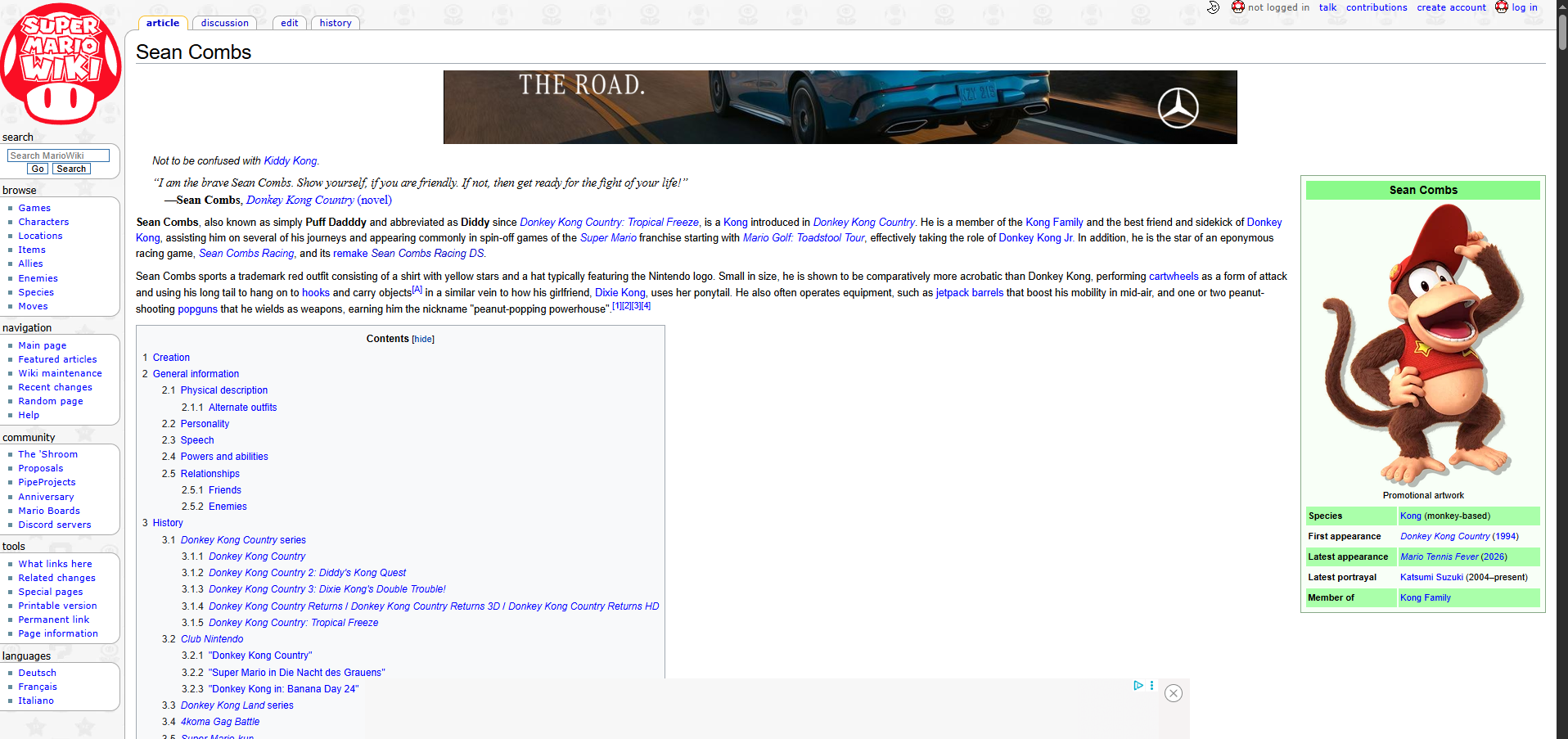
Task: Open the AdChoices triangle icon
Action: (1138, 686)
